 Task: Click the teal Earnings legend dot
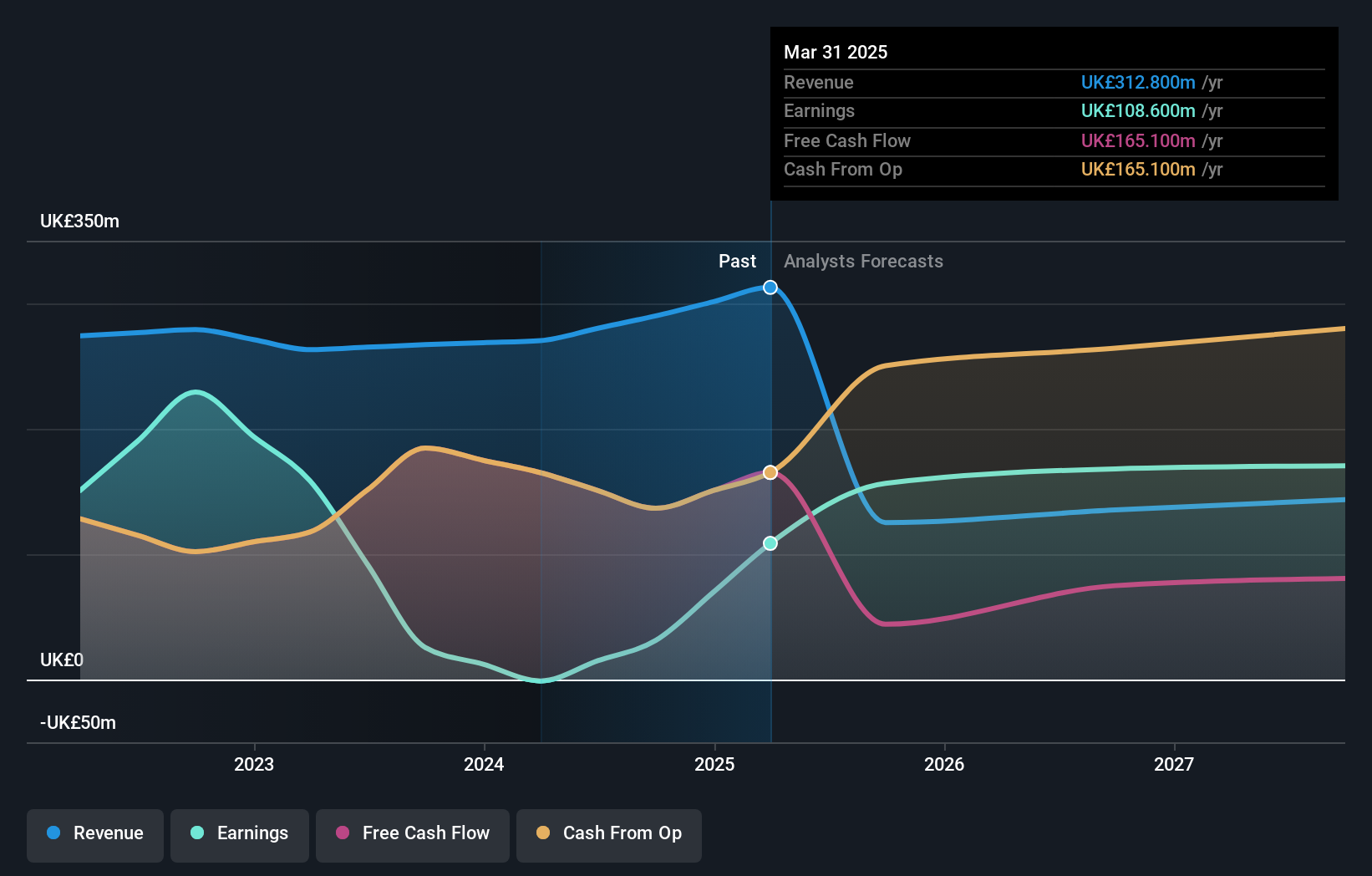tap(196, 833)
